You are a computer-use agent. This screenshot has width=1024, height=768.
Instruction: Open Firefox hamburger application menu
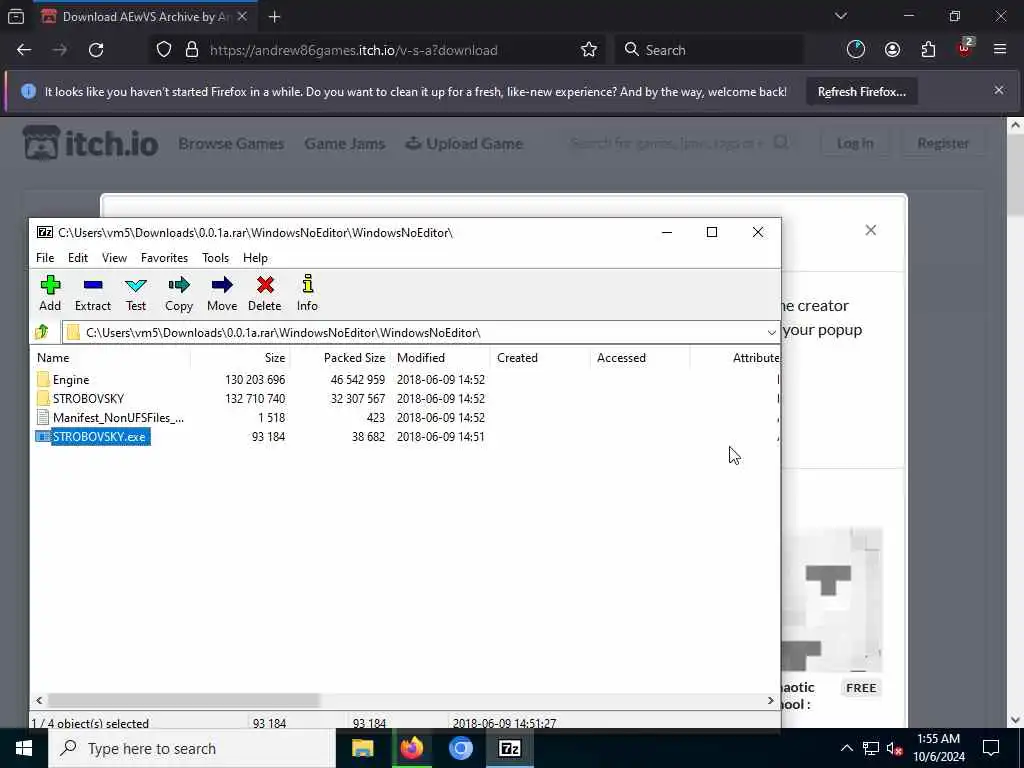[1000, 50]
